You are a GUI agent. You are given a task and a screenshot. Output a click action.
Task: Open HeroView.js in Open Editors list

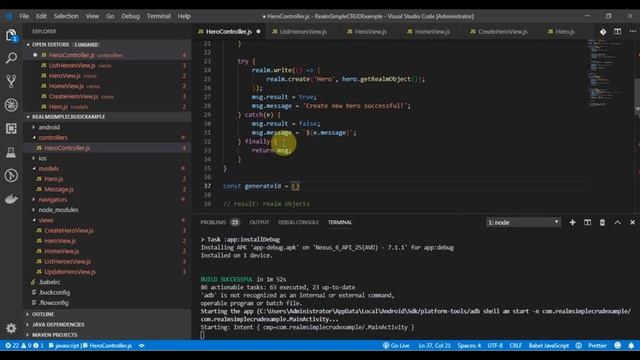click(x=64, y=76)
